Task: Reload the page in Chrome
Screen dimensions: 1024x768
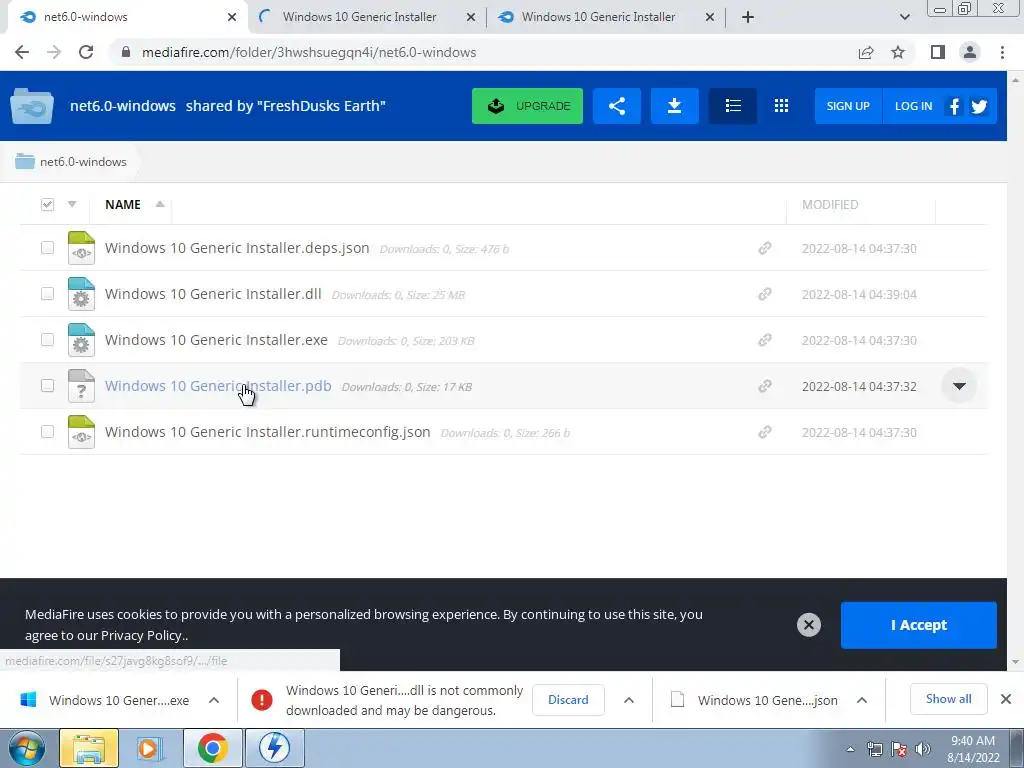Action: [86, 52]
